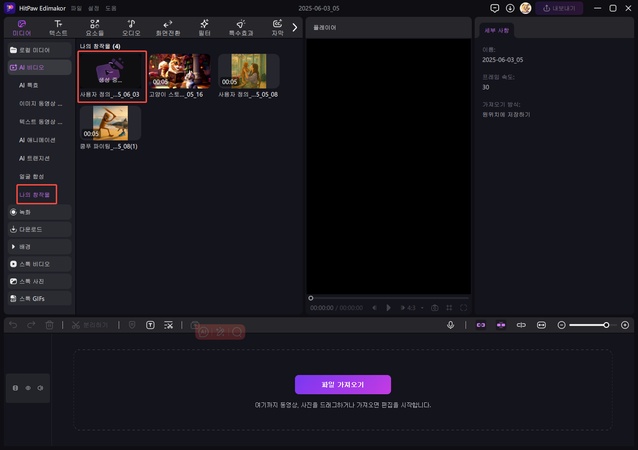
Task: Play the video in the player
Action: (388, 308)
